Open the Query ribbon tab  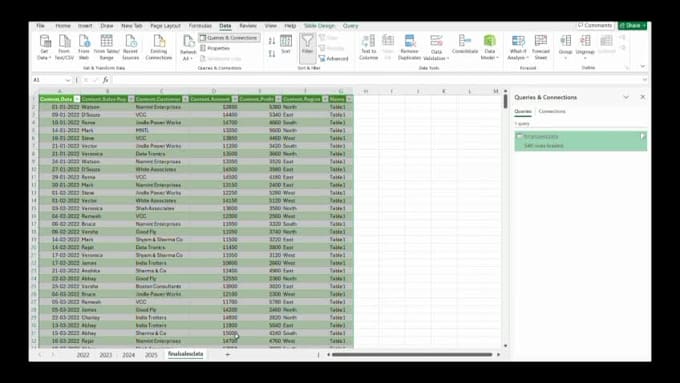pos(350,26)
